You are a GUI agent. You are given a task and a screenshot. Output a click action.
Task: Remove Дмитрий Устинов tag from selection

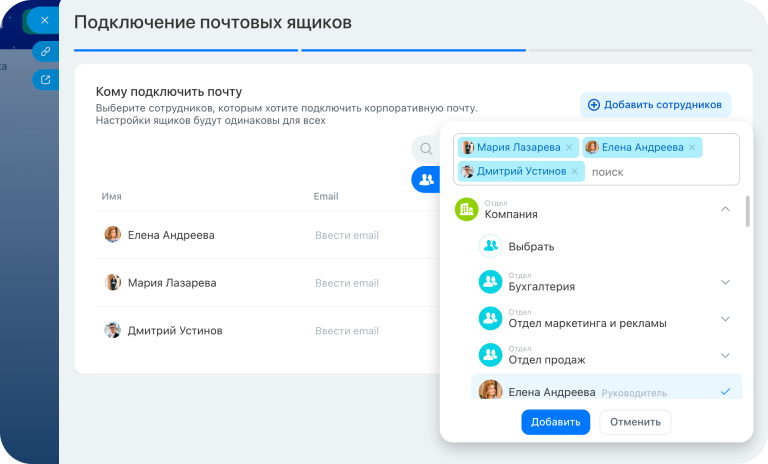pos(574,172)
